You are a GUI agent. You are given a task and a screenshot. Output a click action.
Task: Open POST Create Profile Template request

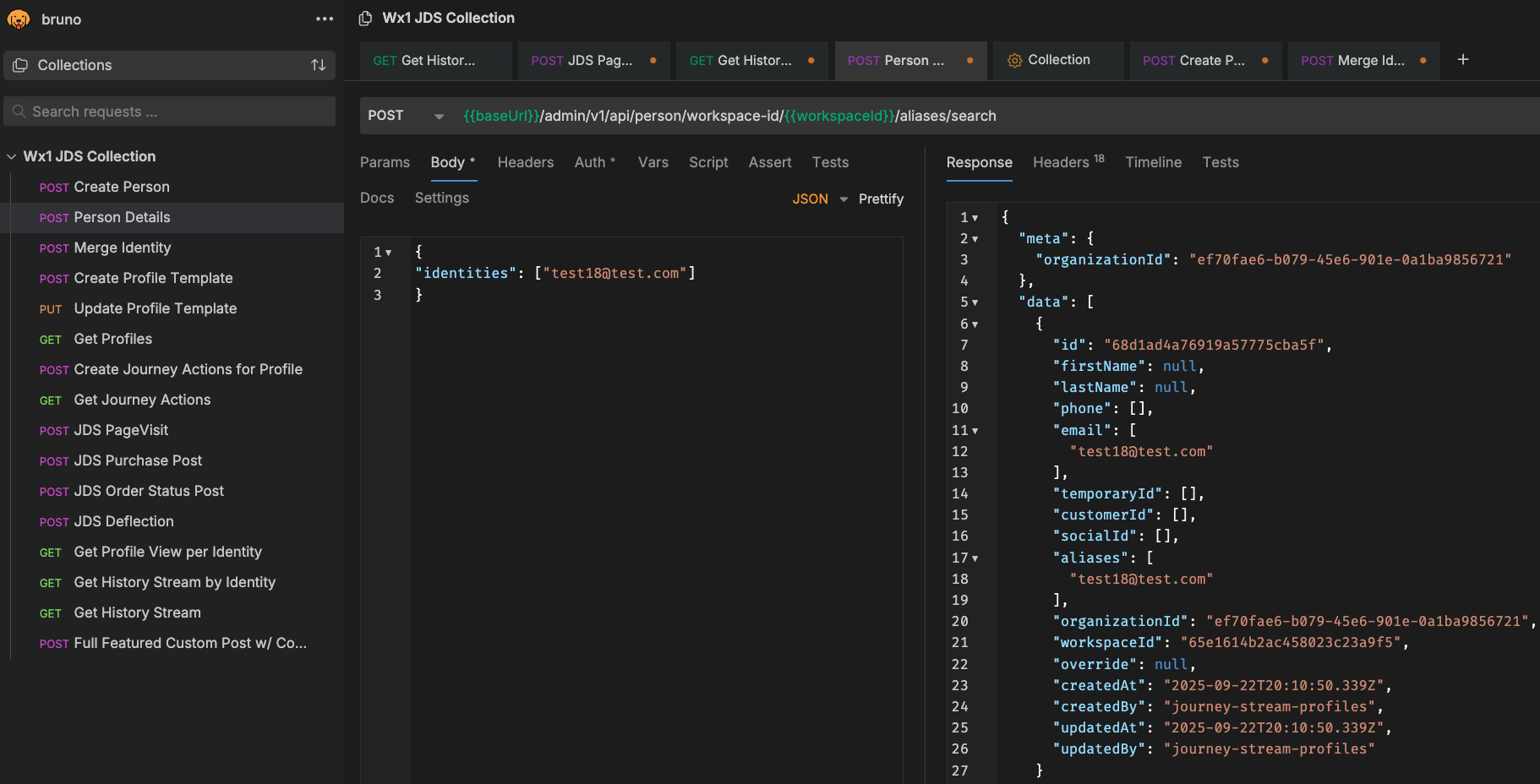pos(172,278)
